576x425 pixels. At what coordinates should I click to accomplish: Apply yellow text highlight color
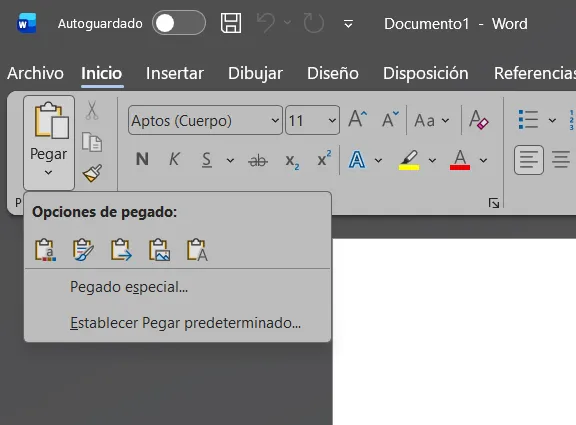tap(409, 160)
